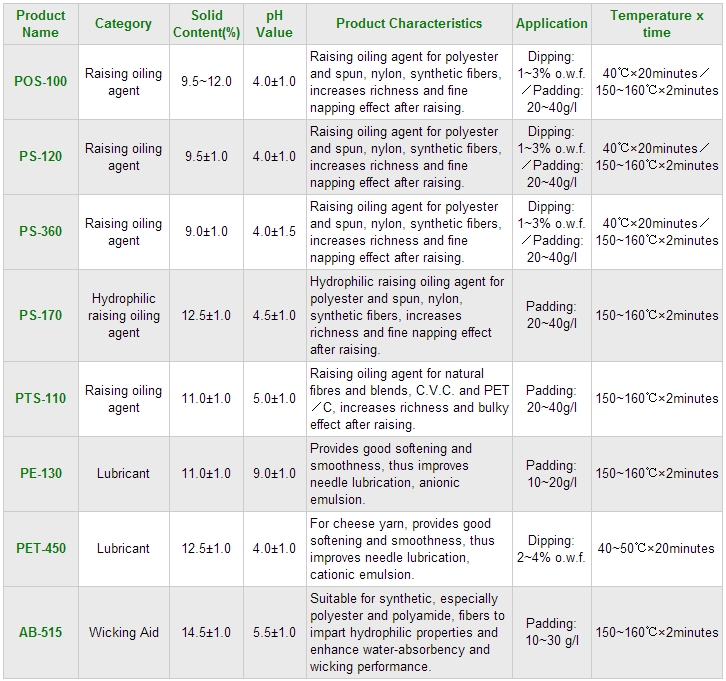Screen dimensions: 726x681
Task: Click the Application column header
Action: 551,23
